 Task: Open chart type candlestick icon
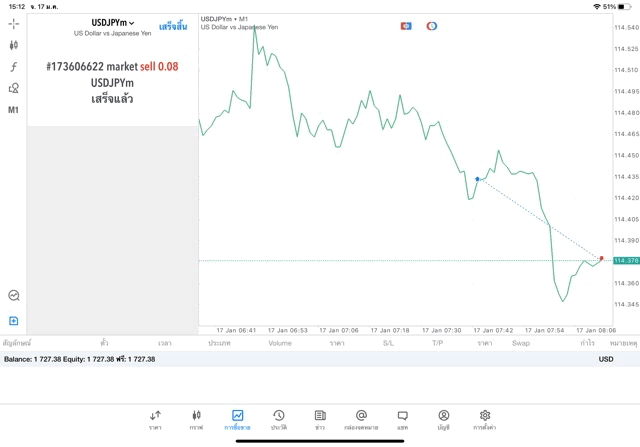pos(14,45)
